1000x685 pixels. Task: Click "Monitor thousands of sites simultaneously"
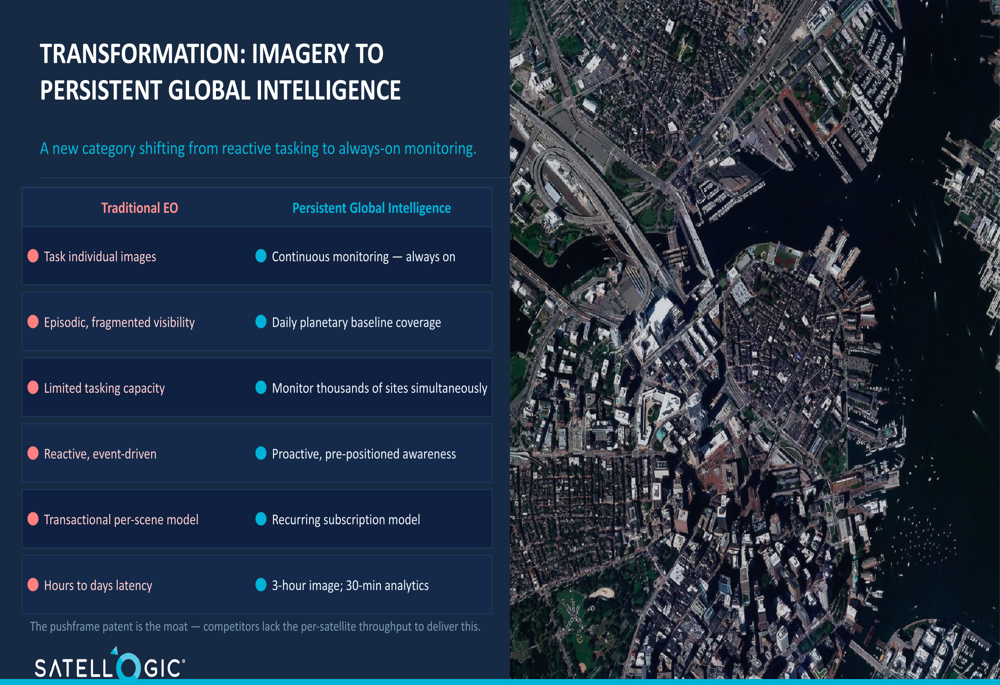379,388
